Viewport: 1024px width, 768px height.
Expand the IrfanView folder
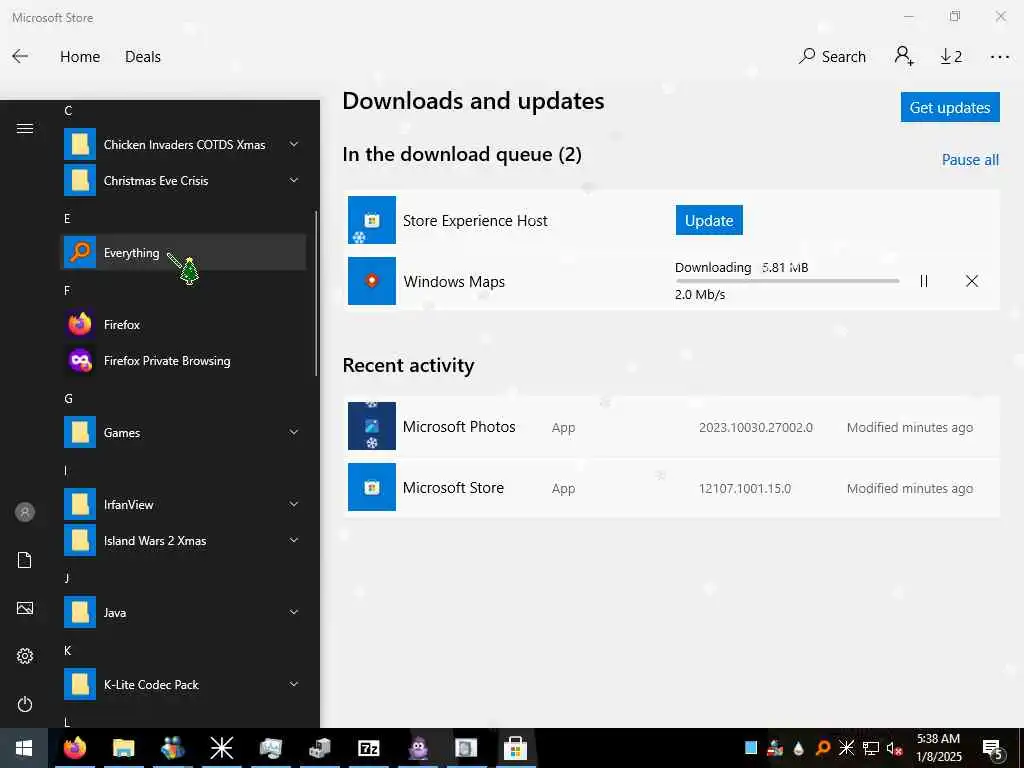[x=183, y=504]
